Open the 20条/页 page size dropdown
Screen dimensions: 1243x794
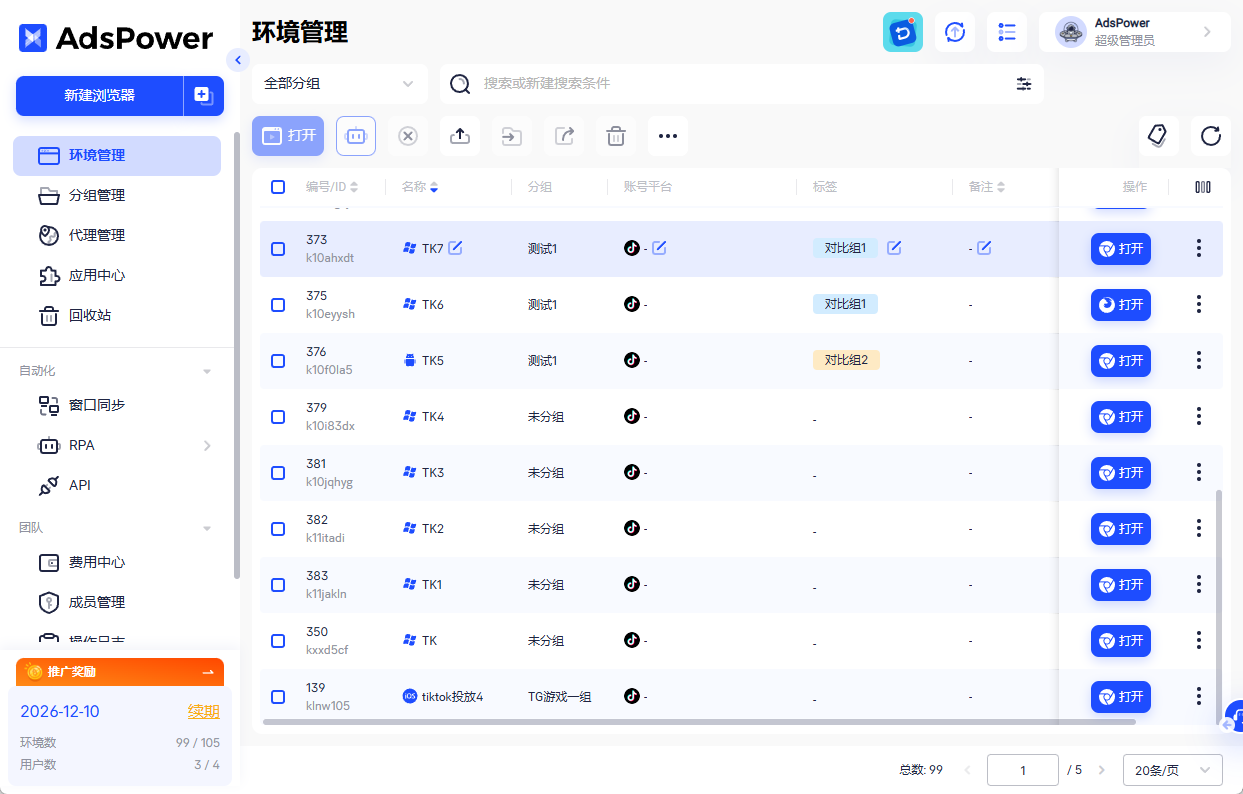point(1173,770)
